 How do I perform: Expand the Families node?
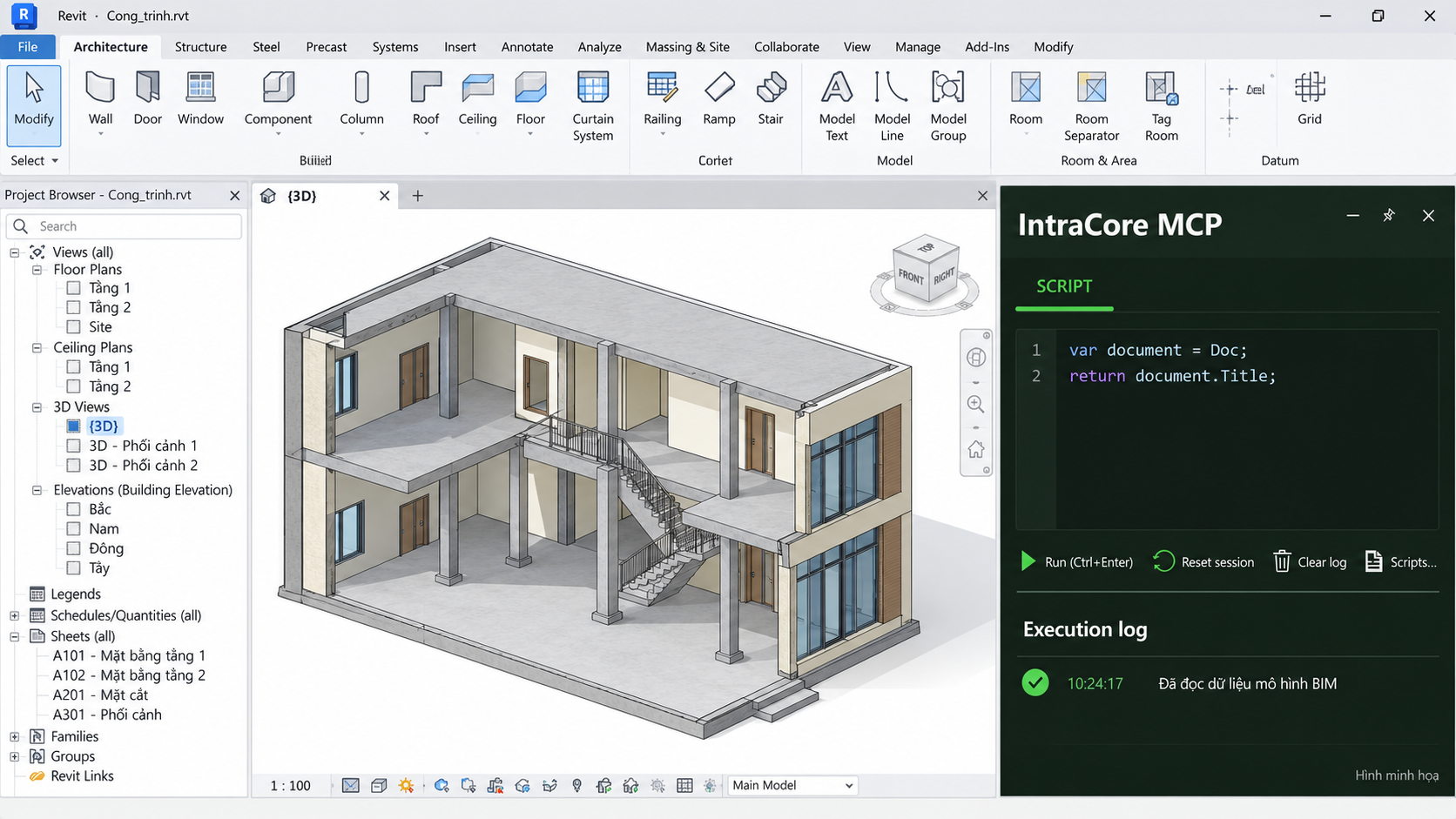[x=15, y=736]
